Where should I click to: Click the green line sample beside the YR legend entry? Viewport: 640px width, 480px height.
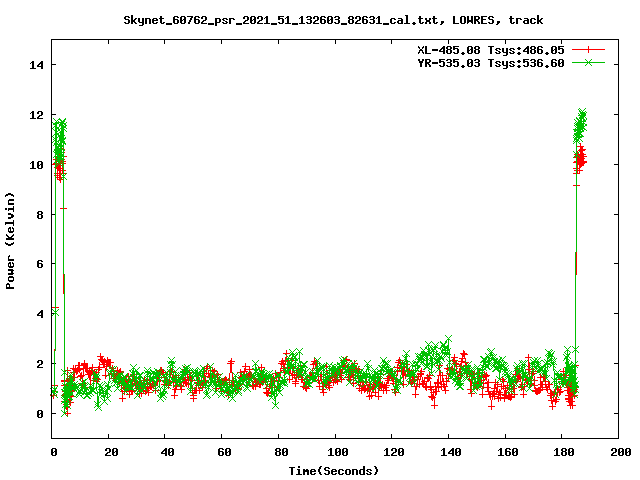point(588,62)
